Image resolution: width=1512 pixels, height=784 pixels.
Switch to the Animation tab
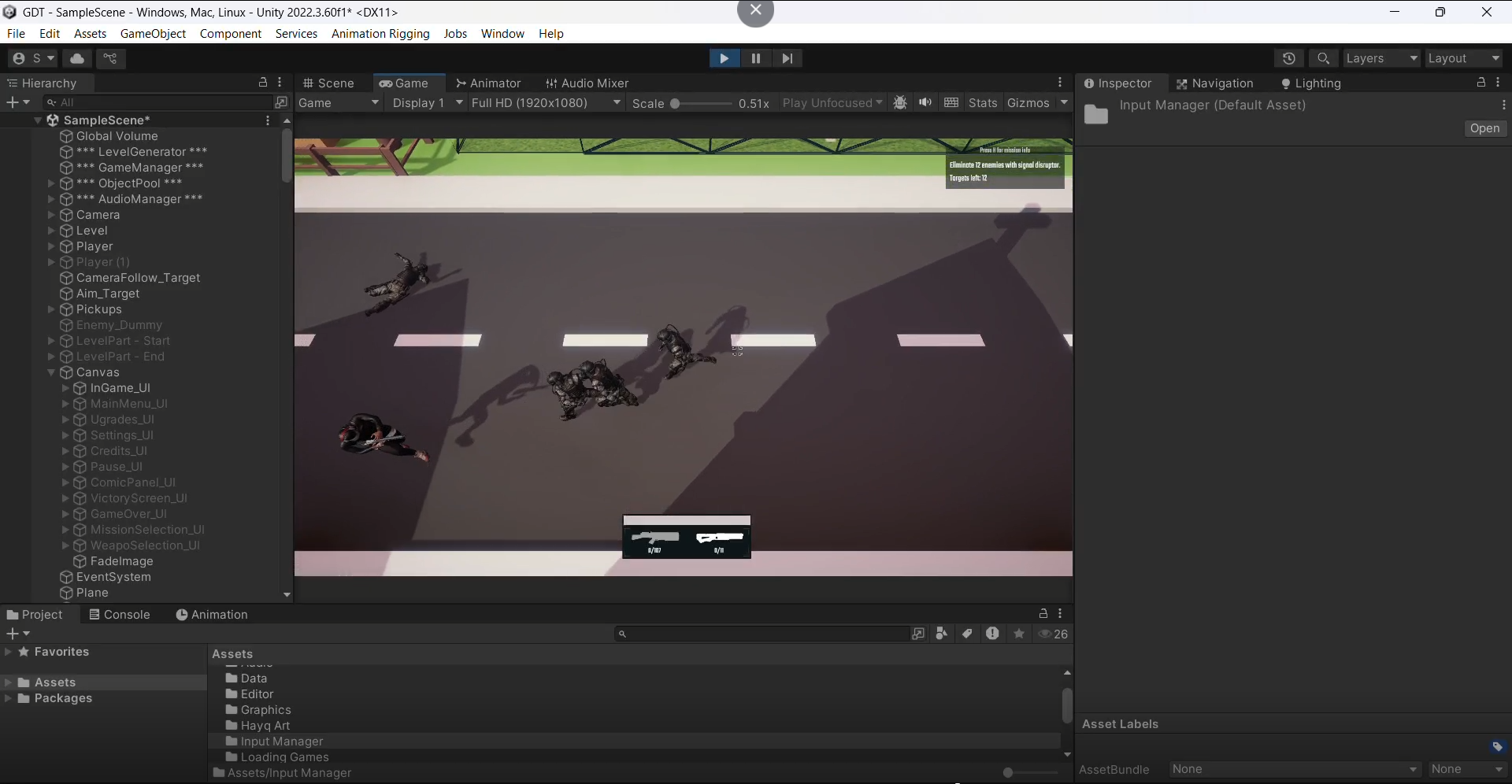click(x=212, y=615)
